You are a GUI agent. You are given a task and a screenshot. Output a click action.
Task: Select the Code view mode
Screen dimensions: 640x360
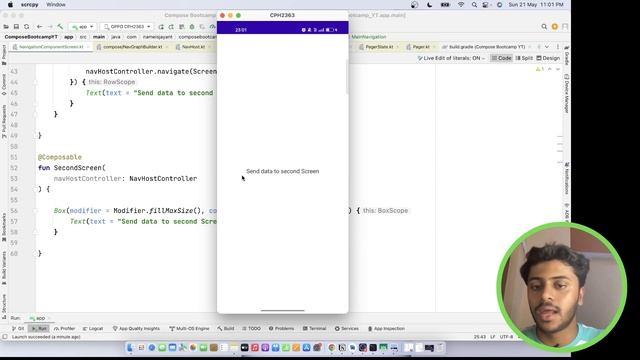pos(501,58)
